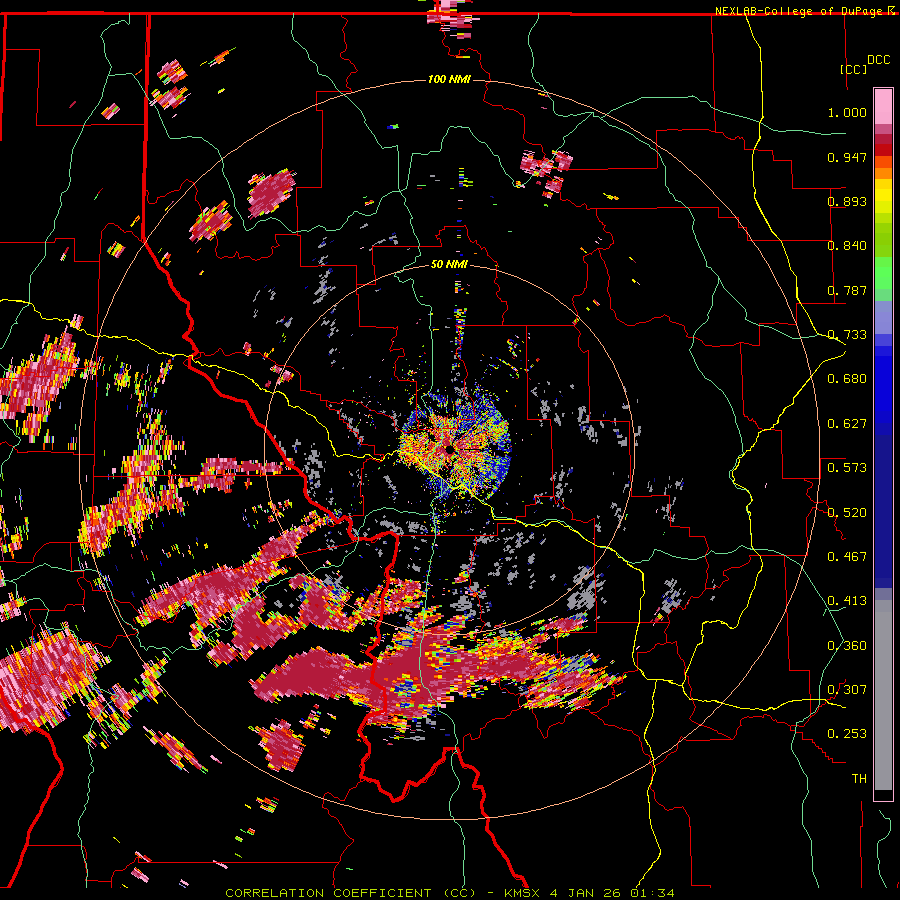Click the 0.947 scale value
The width and height of the screenshot is (900, 900).
click(847, 157)
